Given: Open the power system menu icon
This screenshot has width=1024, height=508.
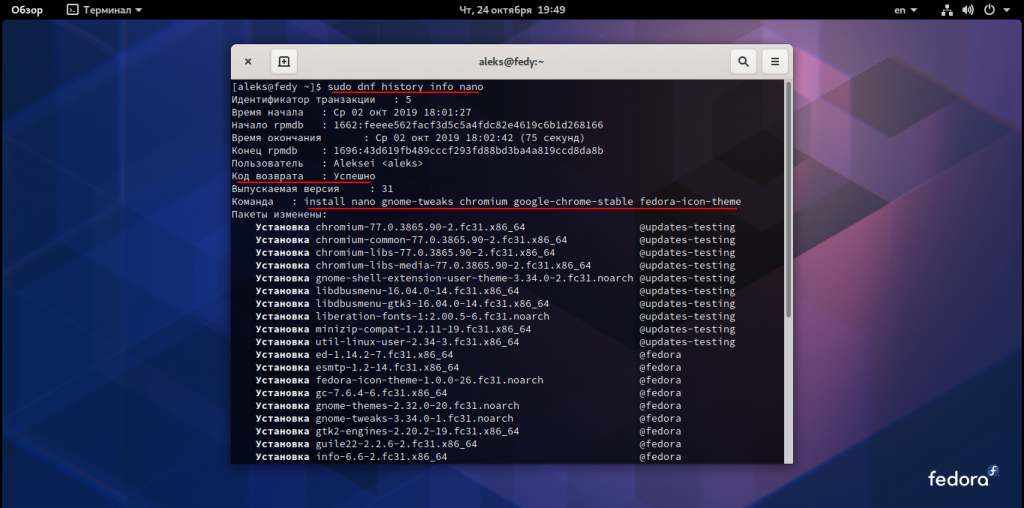Looking at the screenshot, I should pyautogui.click(x=989, y=10).
